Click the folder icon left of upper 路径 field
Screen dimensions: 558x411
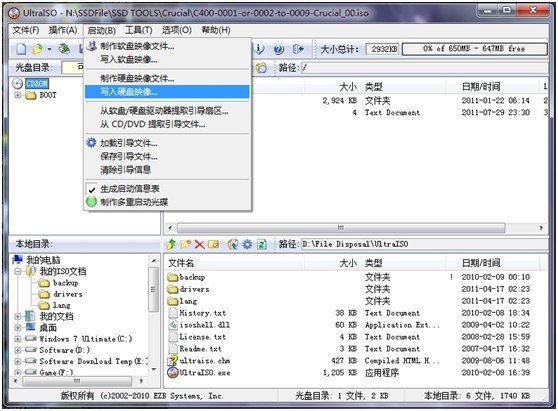[x=261, y=67]
